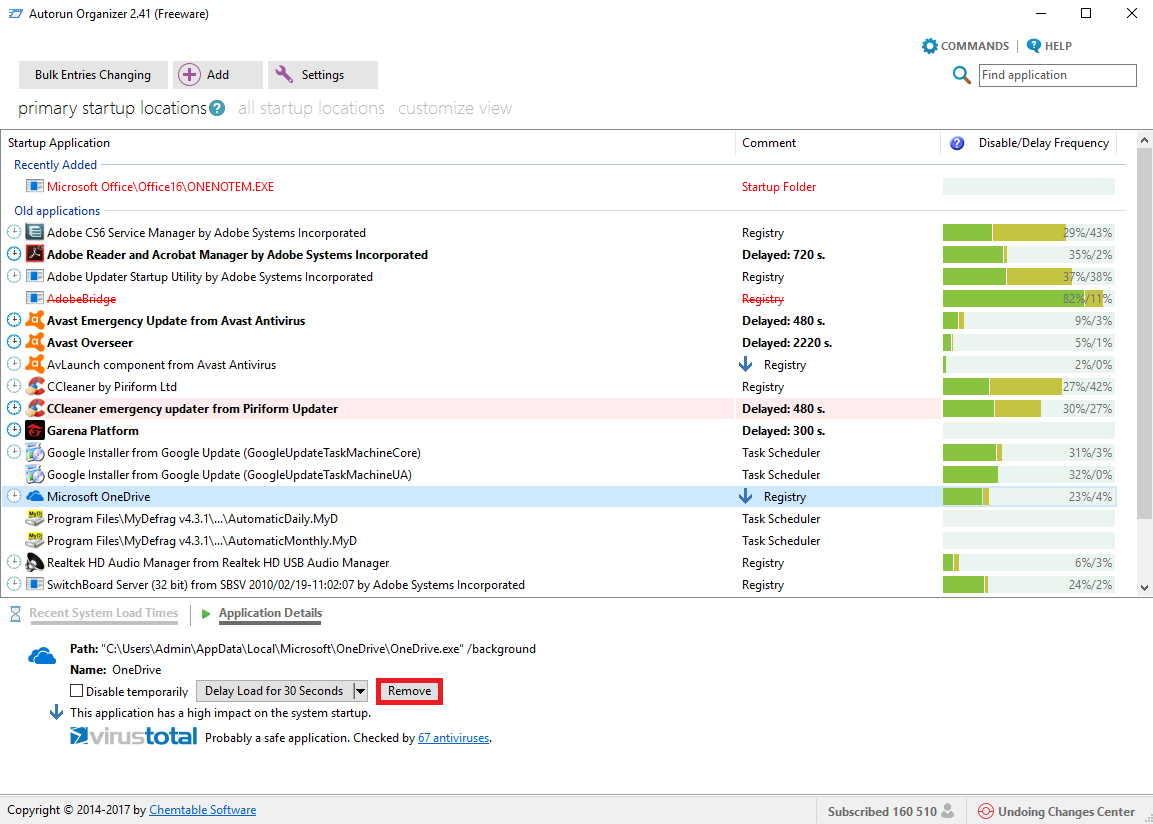Click the Old applications group header
The image size is (1153, 824).
point(57,211)
